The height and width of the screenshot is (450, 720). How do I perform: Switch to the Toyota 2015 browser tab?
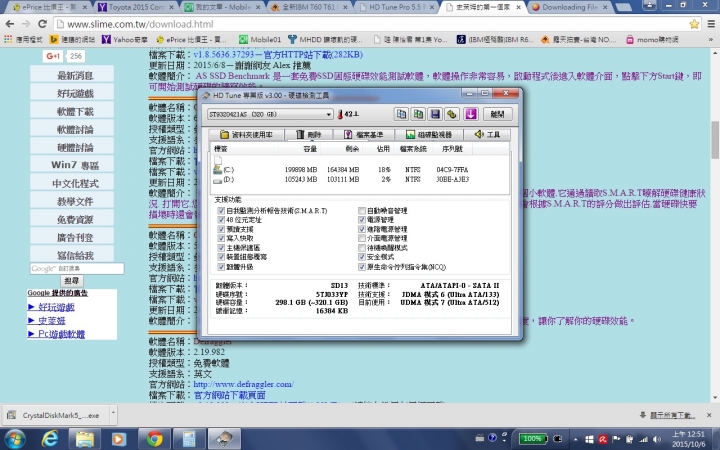coord(136,7)
